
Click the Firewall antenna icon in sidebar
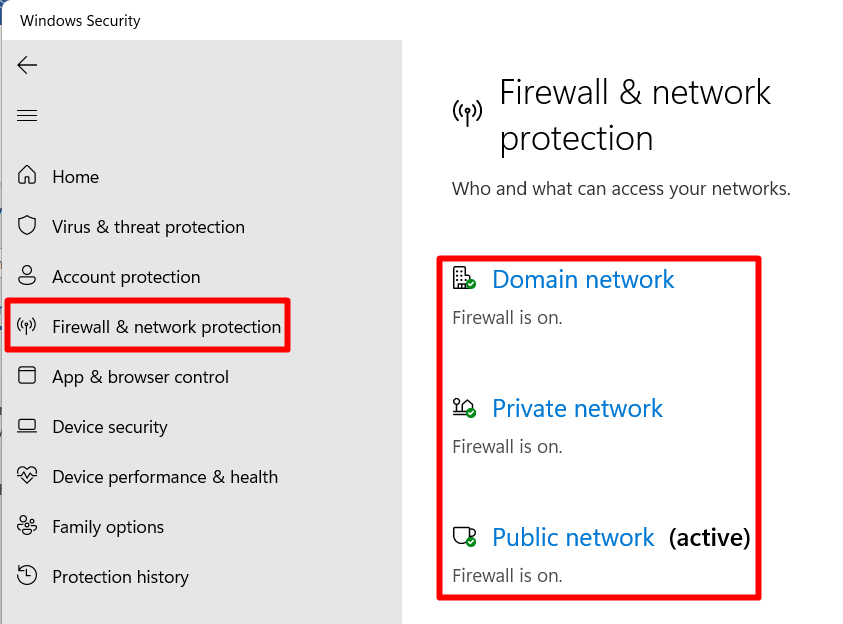coord(27,325)
